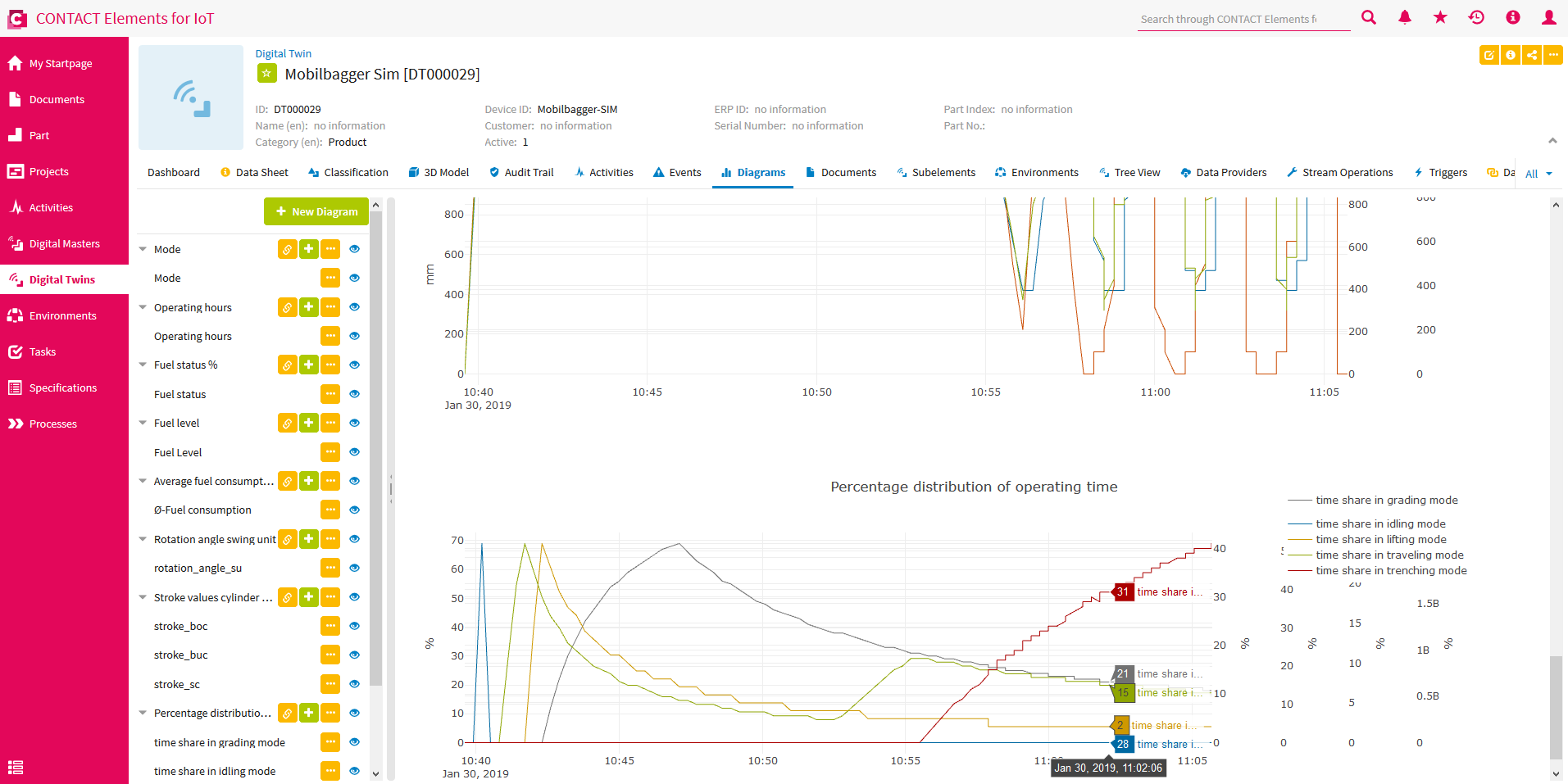Open the user profile icon
Image resolution: width=1568 pixels, height=784 pixels.
(1549, 17)
